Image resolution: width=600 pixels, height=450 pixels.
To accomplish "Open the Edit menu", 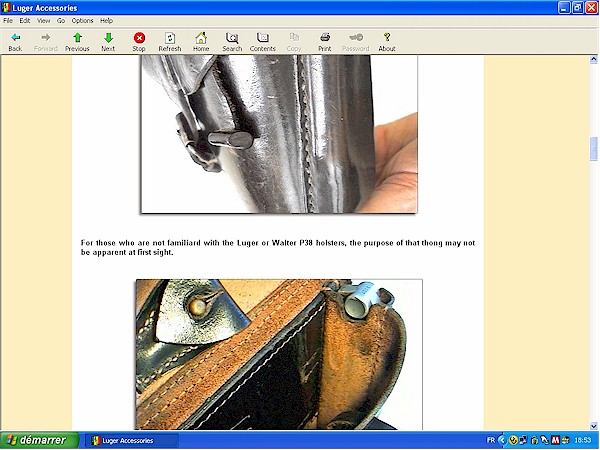I will point(25,21).
